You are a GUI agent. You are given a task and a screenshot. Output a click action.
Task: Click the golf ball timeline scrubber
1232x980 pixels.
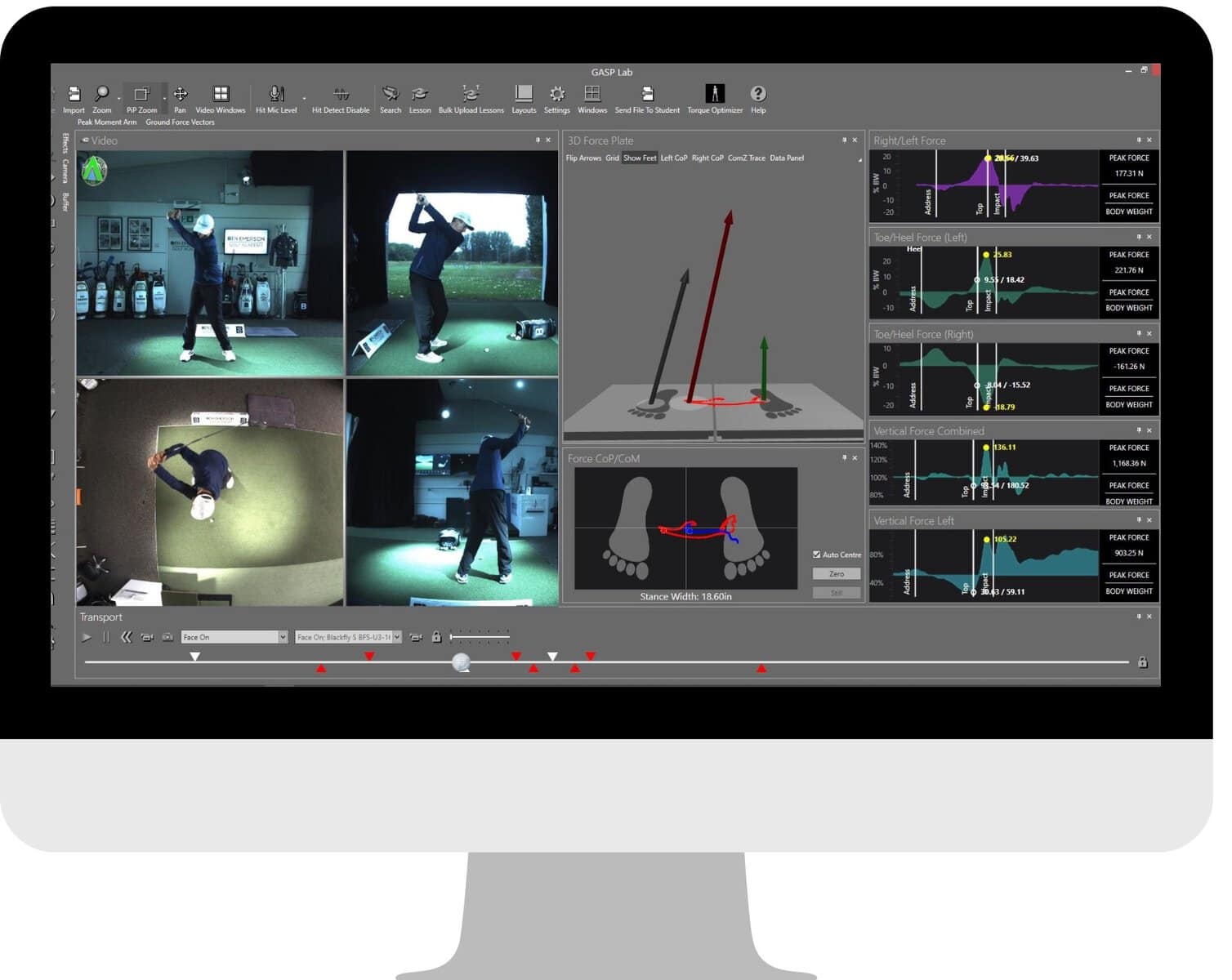coord(462,662)
